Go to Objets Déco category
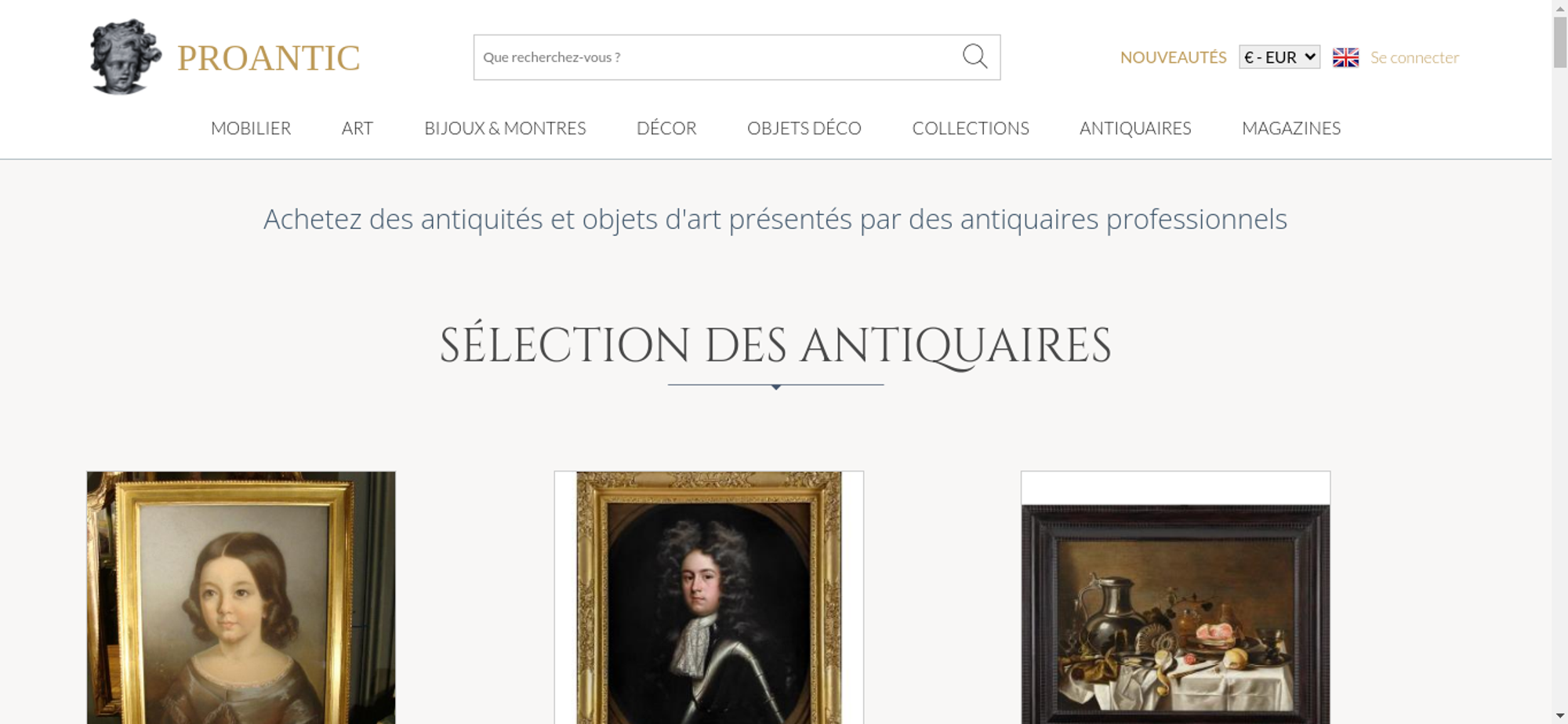Viewport: 1568px width, 724px height. (804, 128)
